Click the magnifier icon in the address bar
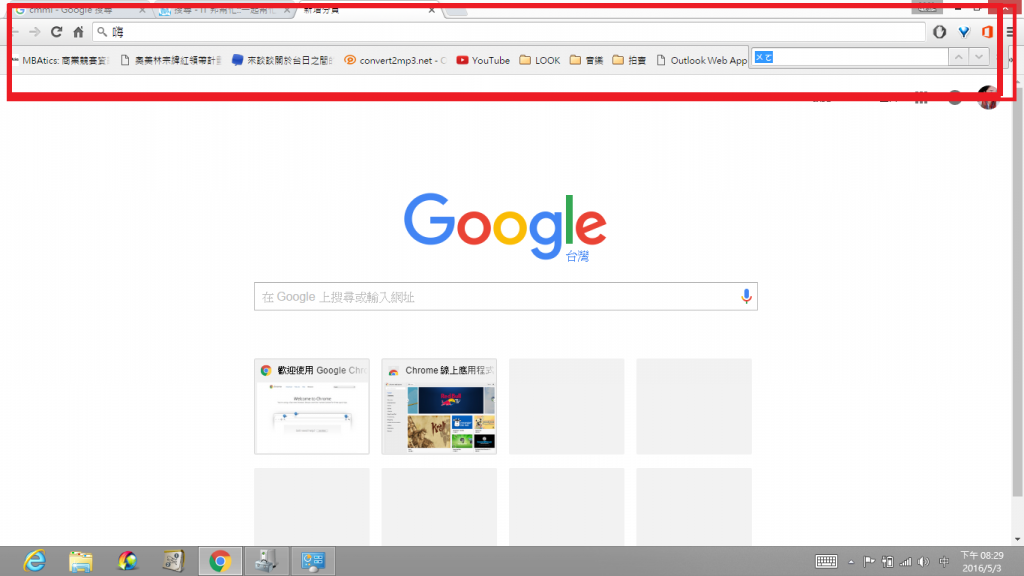Image resolution: width=1024 pixels, height=576 pixels. [x=102, y=32]
